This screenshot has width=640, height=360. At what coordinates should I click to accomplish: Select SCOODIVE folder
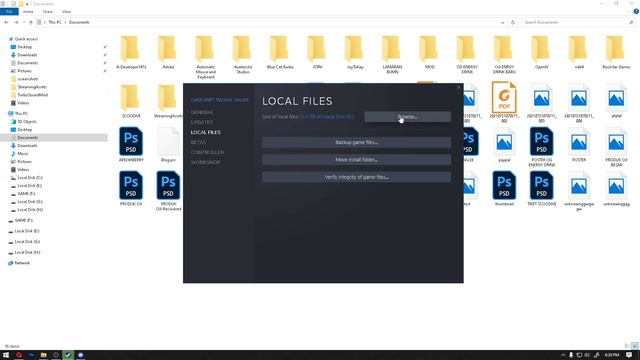coord(131,101)
